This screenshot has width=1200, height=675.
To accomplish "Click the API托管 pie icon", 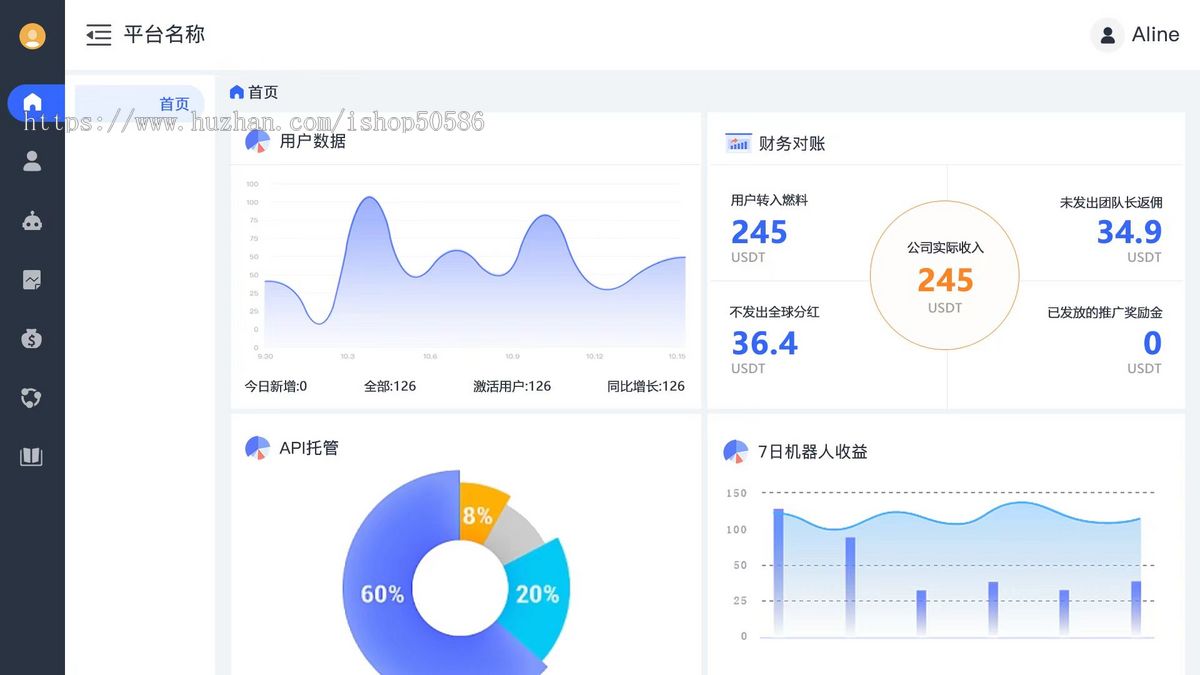I will pos(258,448).
